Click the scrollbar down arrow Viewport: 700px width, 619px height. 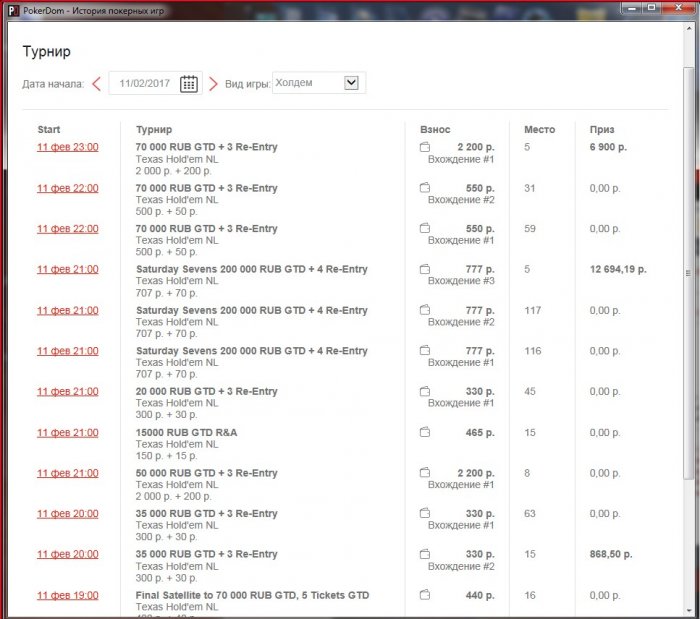point(688,611)
